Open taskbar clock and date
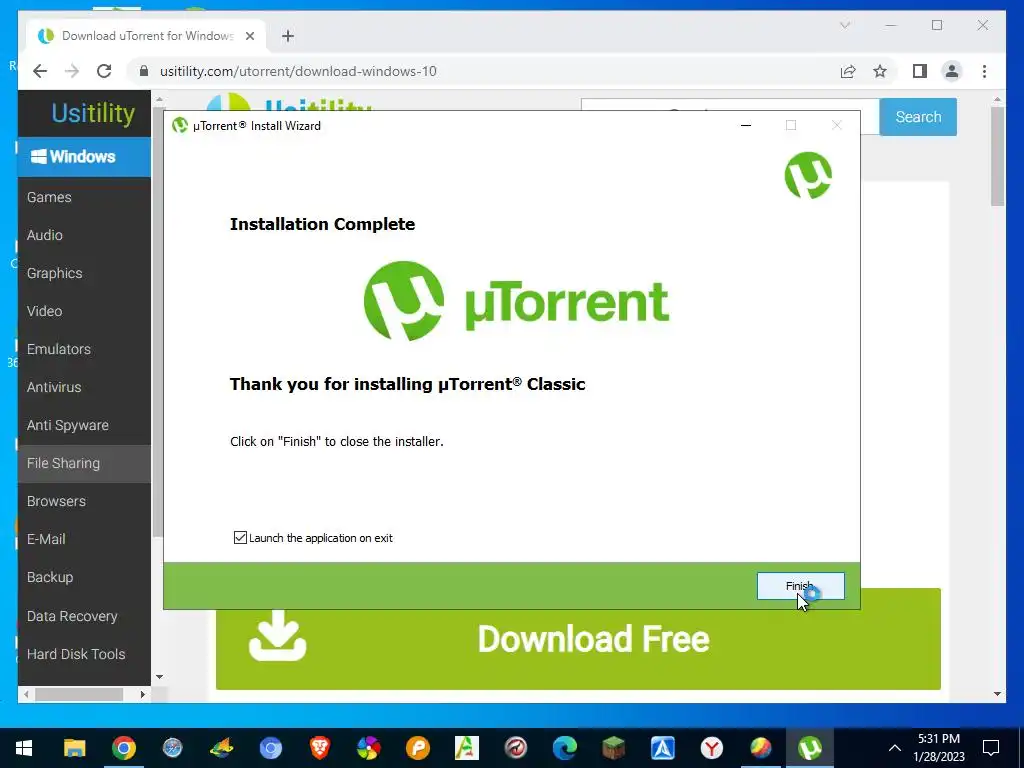The image size is (1024, 768). pyautogui.click(x=938, y=748)
